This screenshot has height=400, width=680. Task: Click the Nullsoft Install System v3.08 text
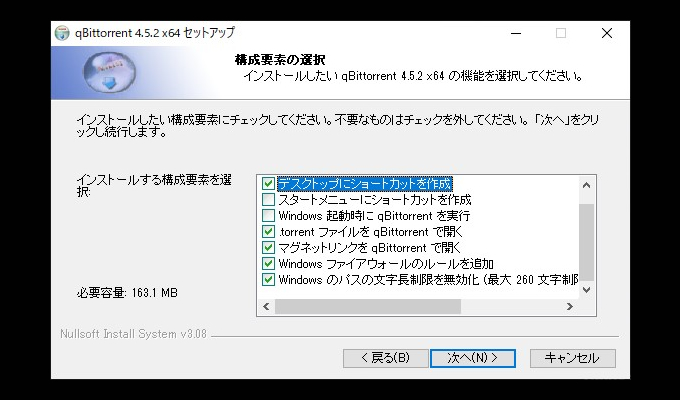pos(134,334)
